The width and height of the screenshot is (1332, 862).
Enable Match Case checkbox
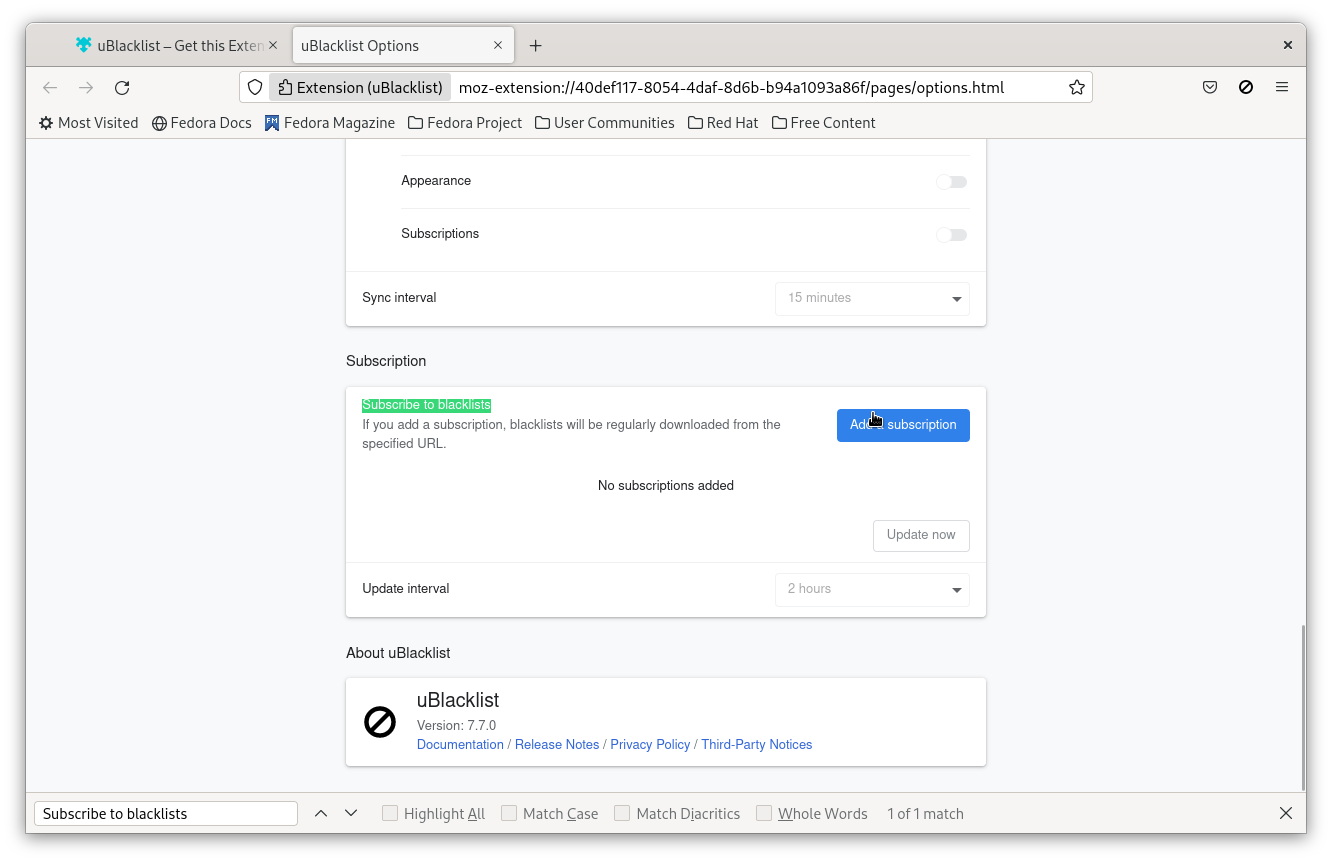coord(509,813)
